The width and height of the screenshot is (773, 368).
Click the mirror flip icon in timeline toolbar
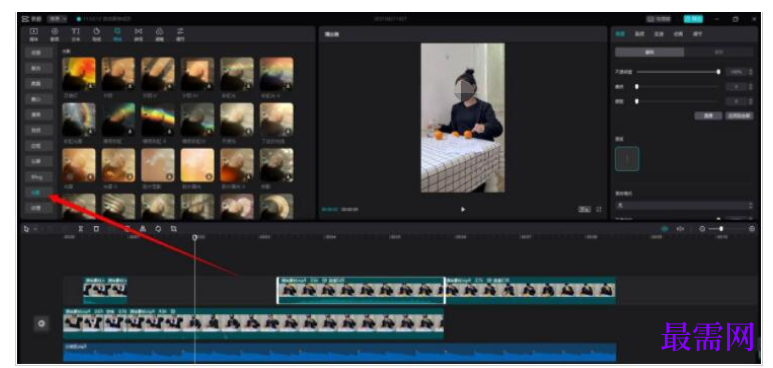(x=142, y=229)
